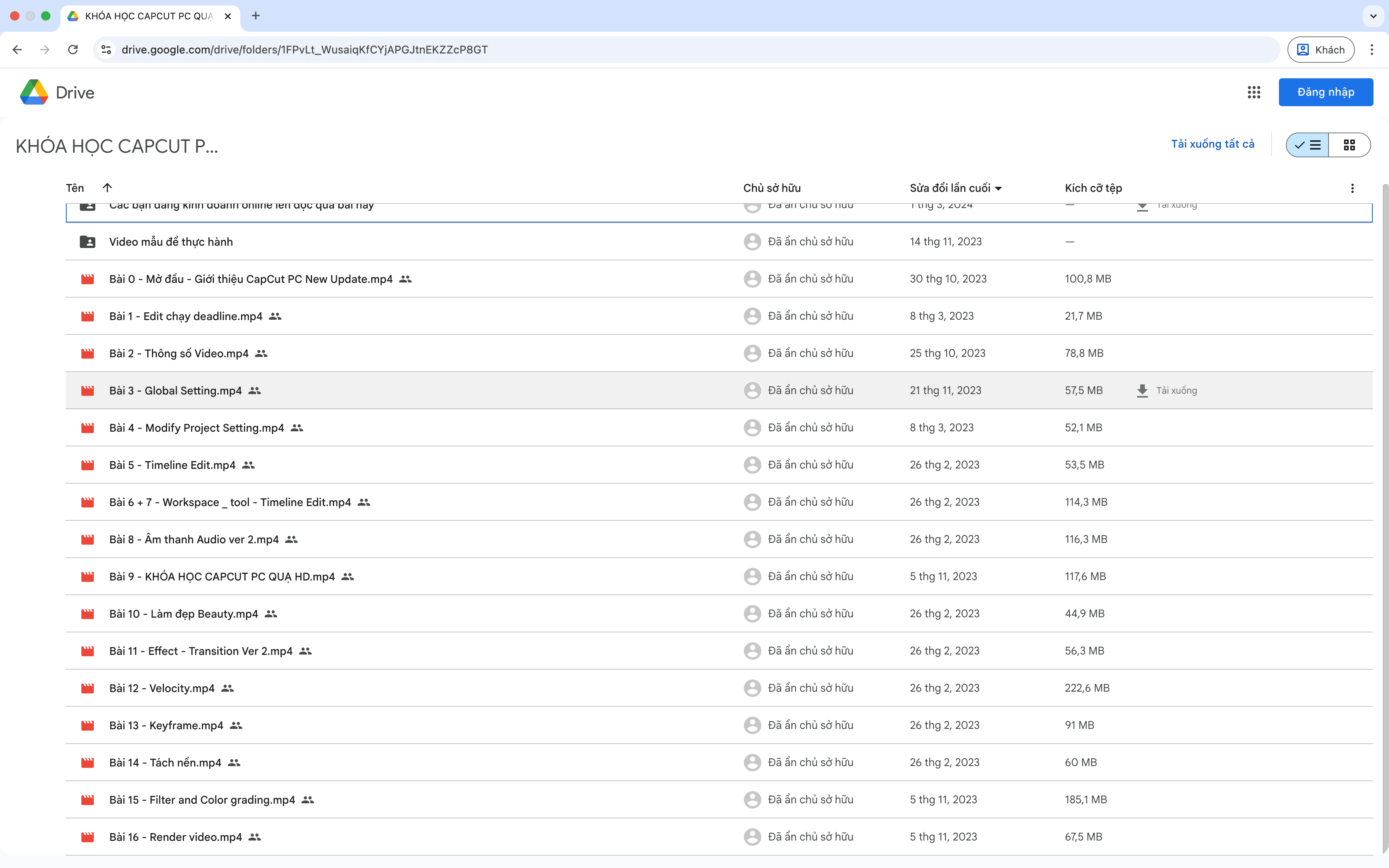Viewport: 1389px width, 868px height.
Task: Click owner avatar icon on Bài 5 row
Action: [752, 465]
